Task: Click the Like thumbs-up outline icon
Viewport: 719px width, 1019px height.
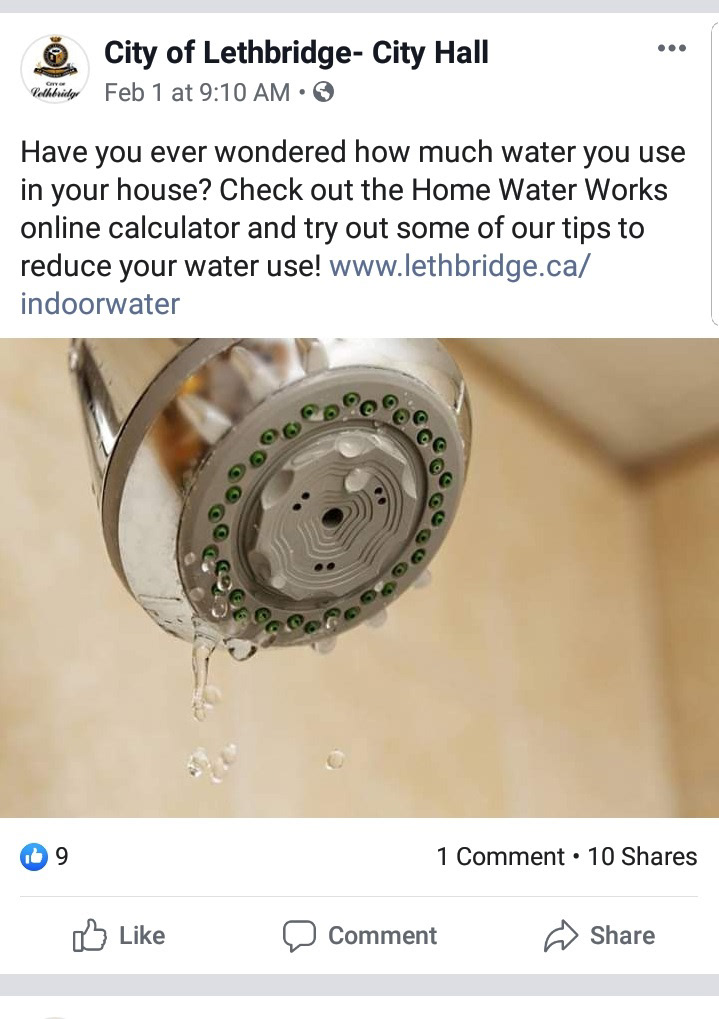Action: point(89,935)
